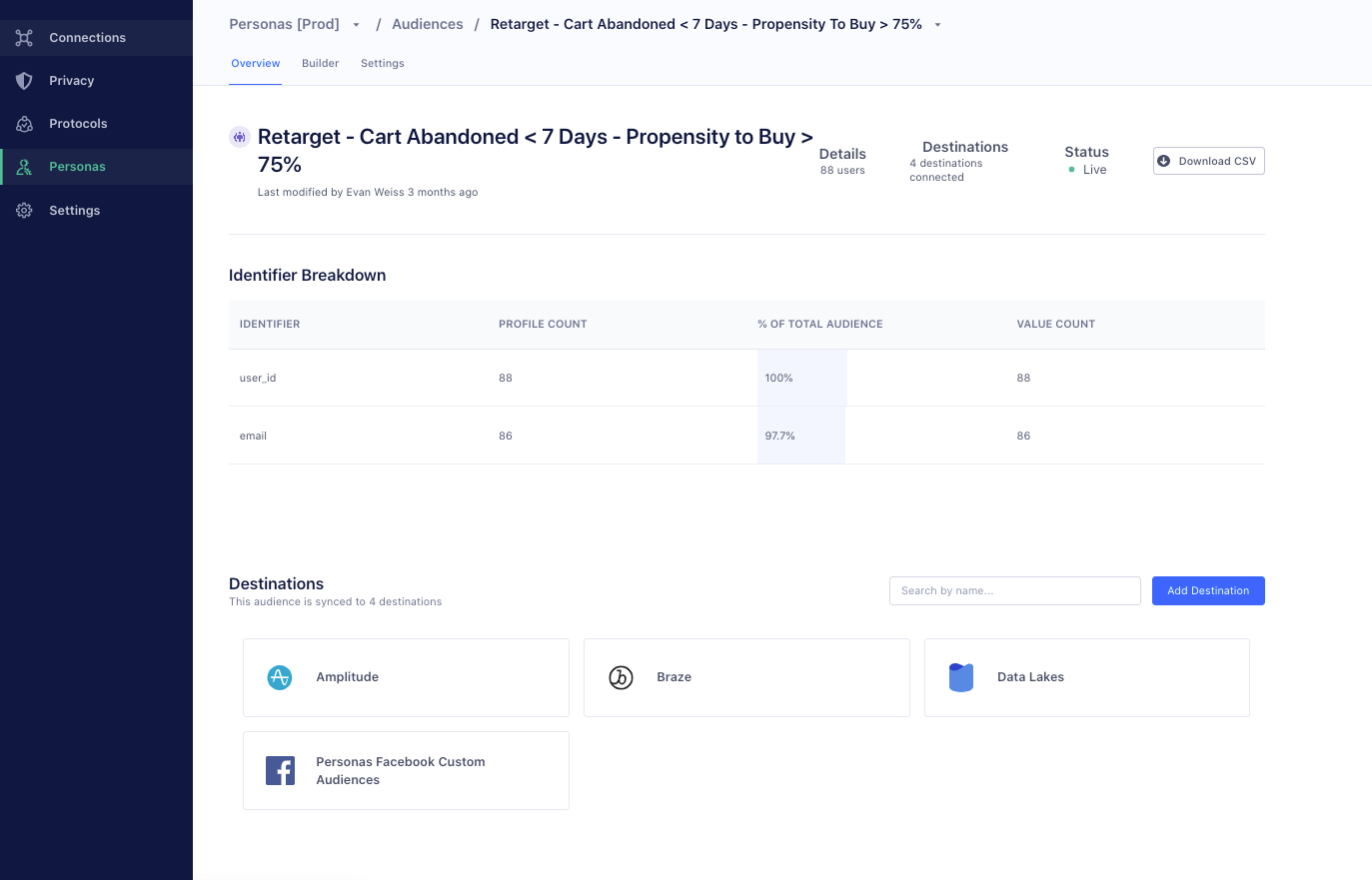The height and width of the screenshot is (880, 1372).
Task: Download the audience as CSV
Action: pyautogui.click(x=1208, y=161)
